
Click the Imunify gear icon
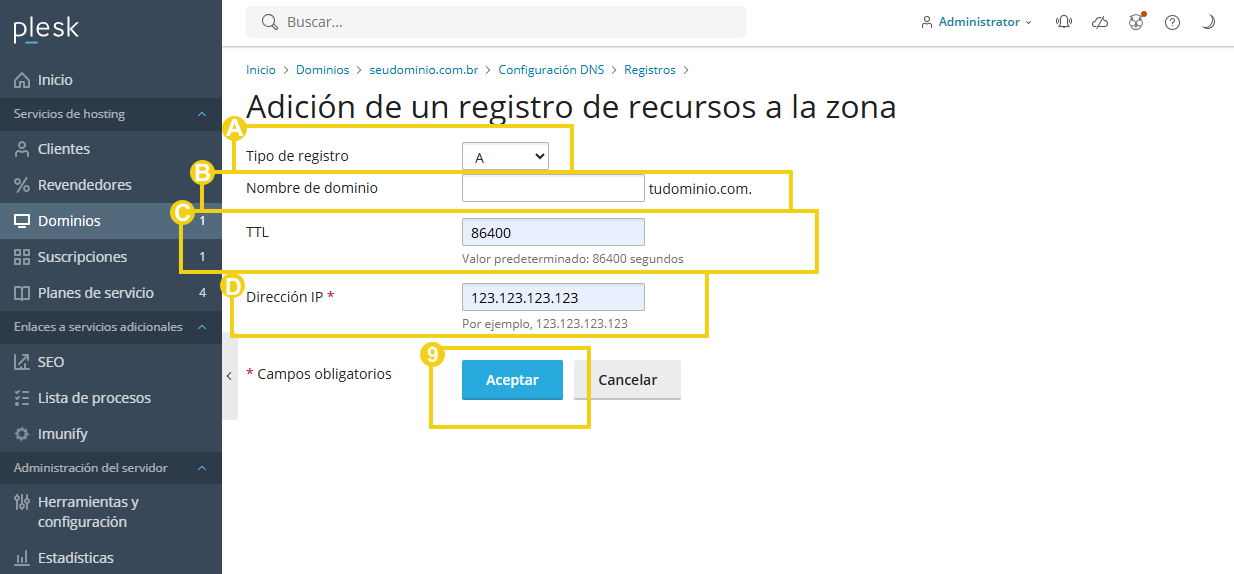click(x=22, y=434)
